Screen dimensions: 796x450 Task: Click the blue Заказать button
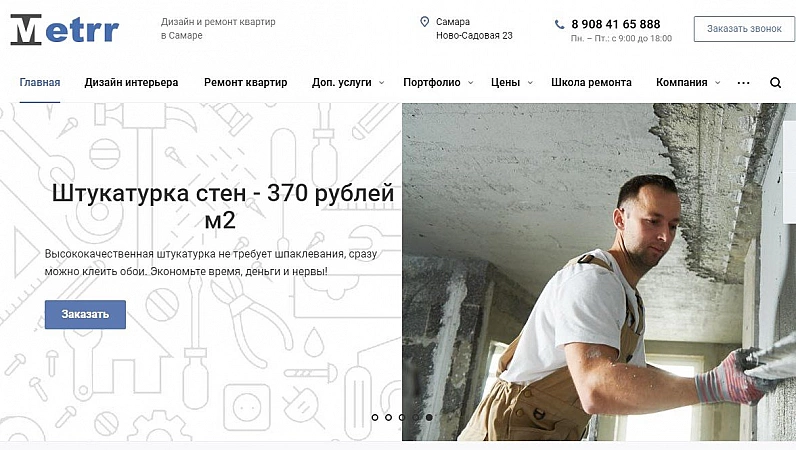85,314
